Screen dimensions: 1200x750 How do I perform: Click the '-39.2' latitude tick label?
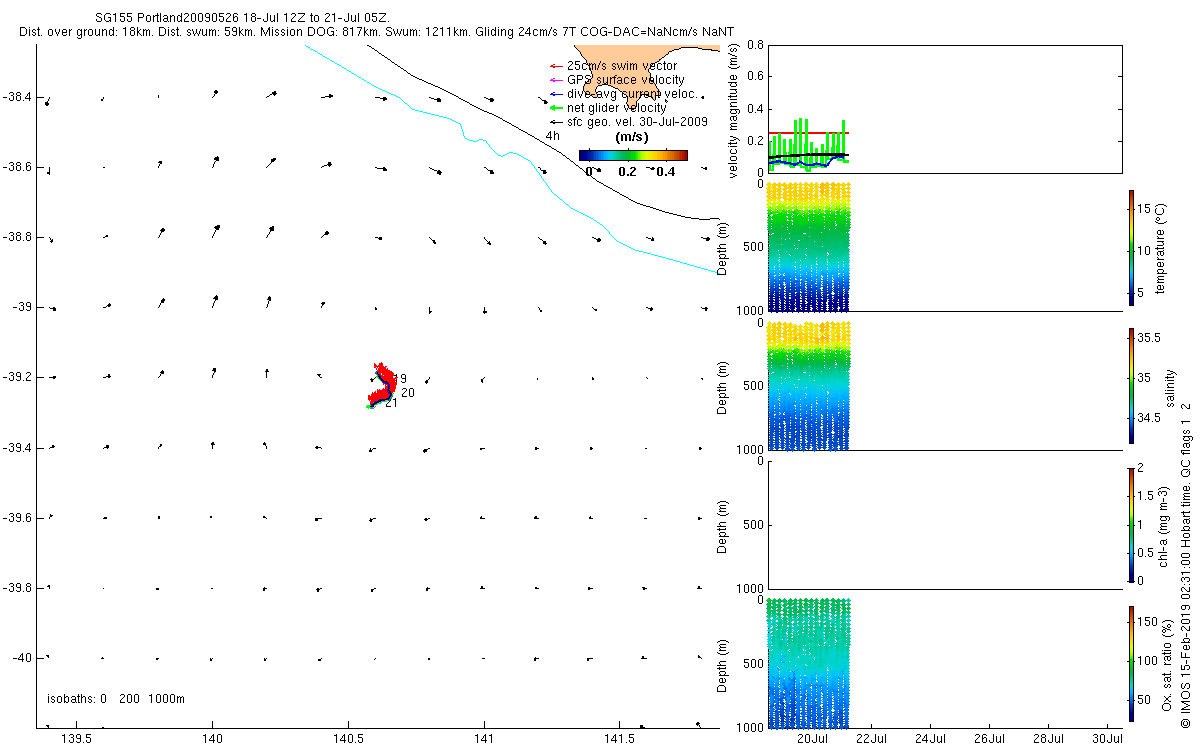pyautogui.click(x=18, y=377)
